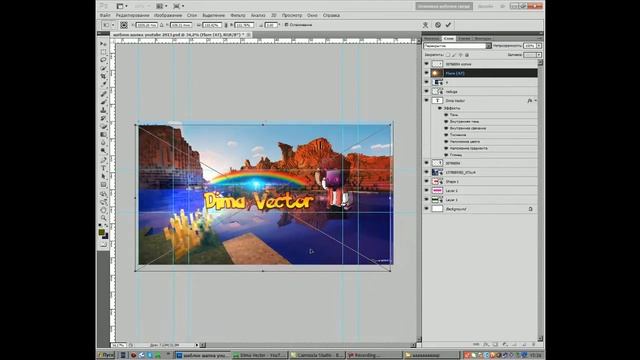Viewport: 640px width, 360px height.
Task: Open the Windows Пуск start button
Action: click(x=106, y=355)
